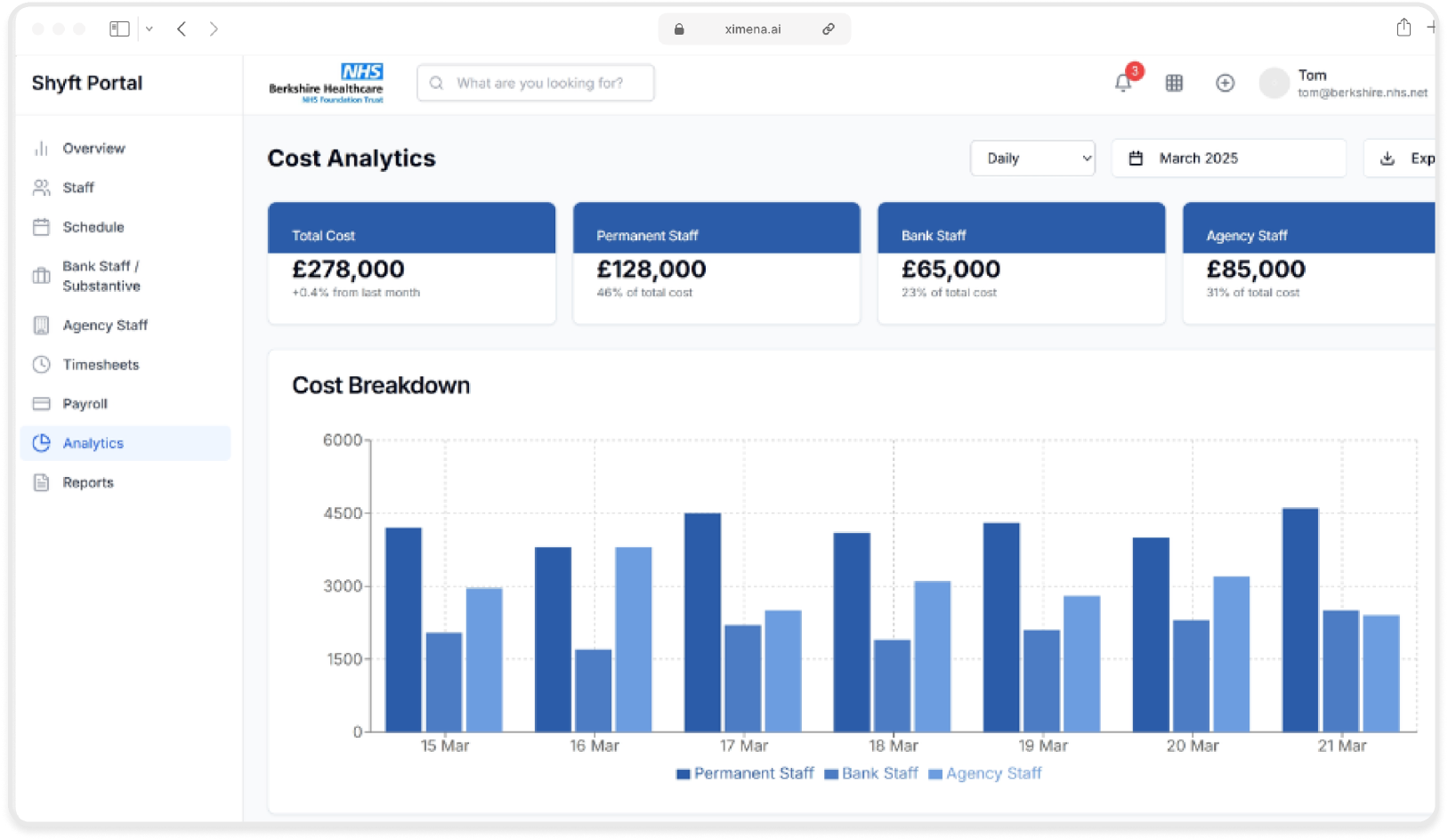1448x840 pixels.
Task: Click the link icon in address bar
Action: (829, 29)
